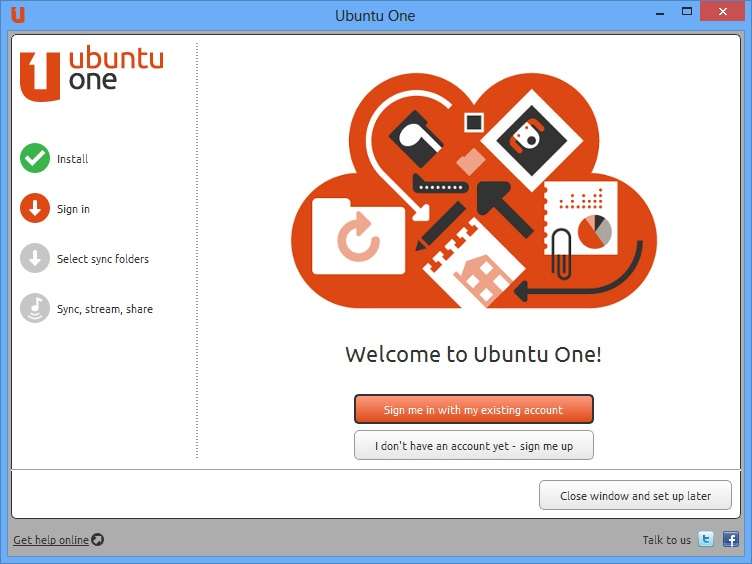Open the Get help online link

coord(51,540)
